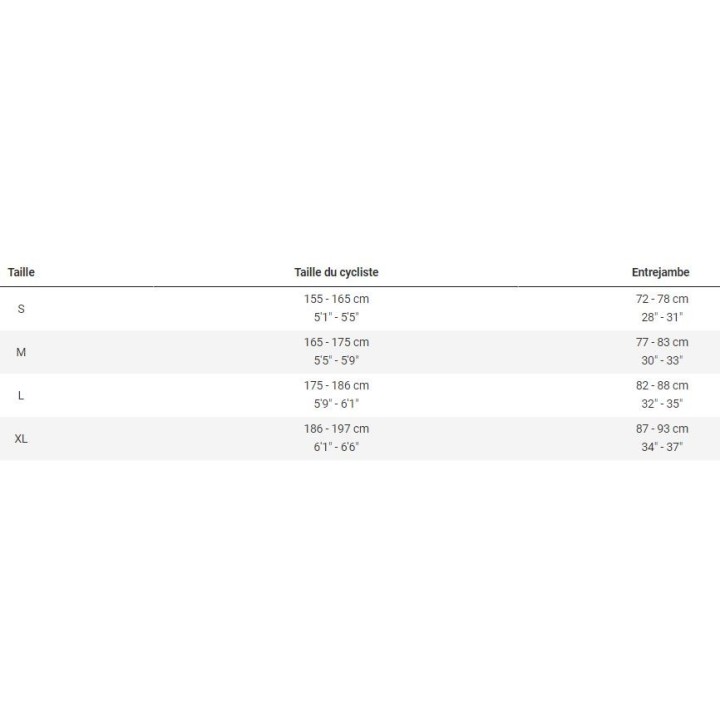
Task: Click the Taille du cycliste header
Action: click(336, 272)
